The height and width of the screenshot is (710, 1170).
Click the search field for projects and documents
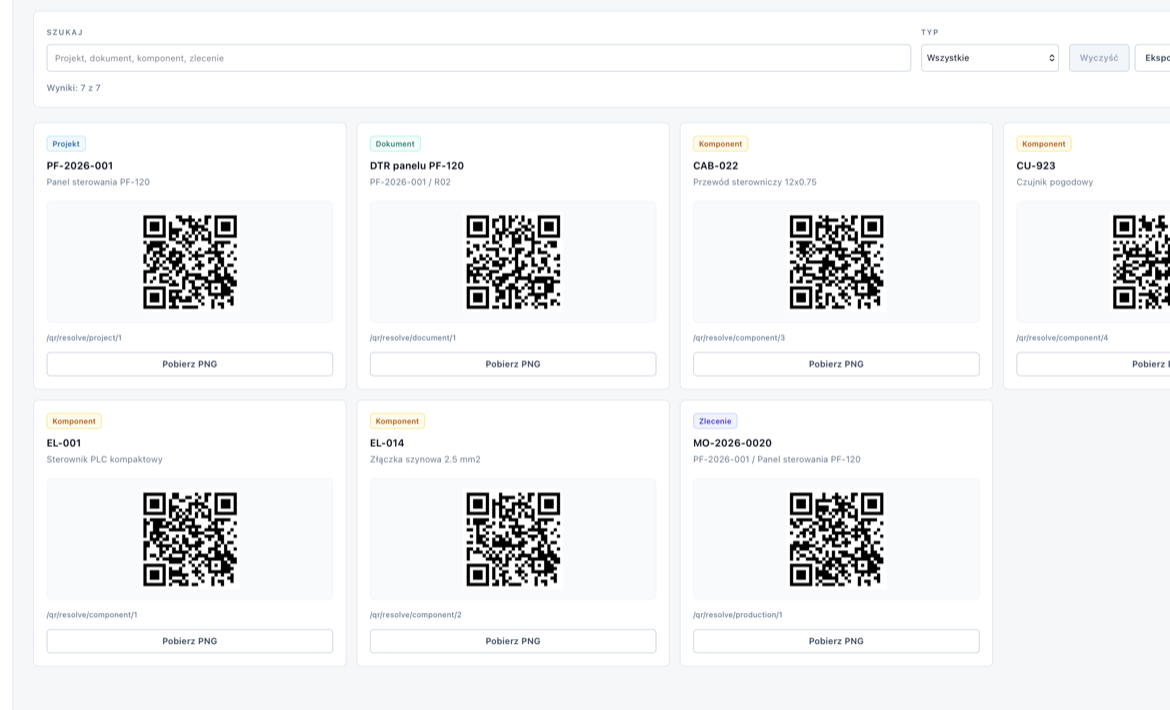(x=478, y=58)
